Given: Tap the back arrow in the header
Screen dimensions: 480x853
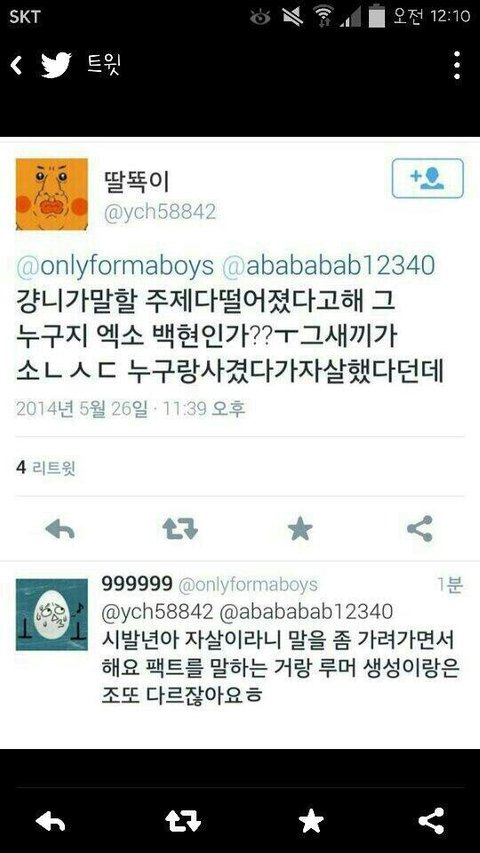Looking at the screenshot, I should click(16, 66).
